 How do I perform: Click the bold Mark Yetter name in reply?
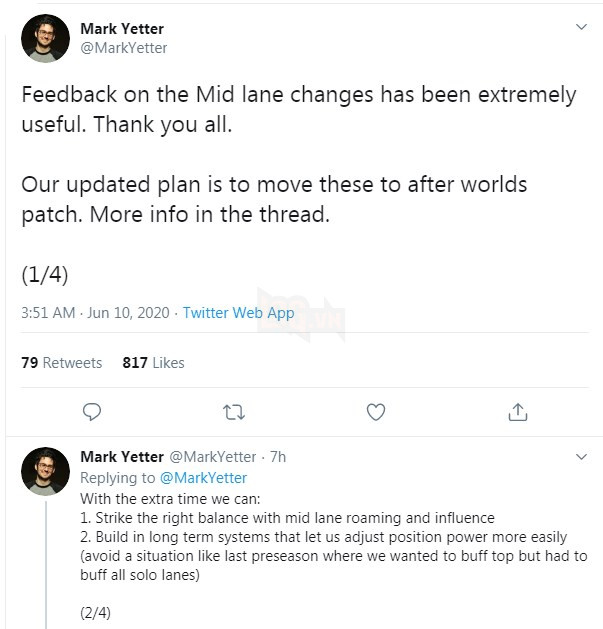coord(128,457)
